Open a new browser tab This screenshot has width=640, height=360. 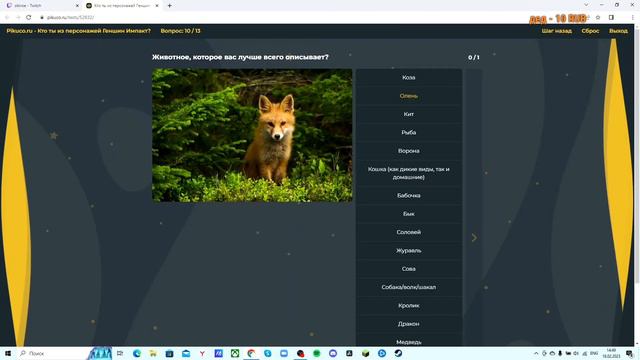tap(169, 6)
